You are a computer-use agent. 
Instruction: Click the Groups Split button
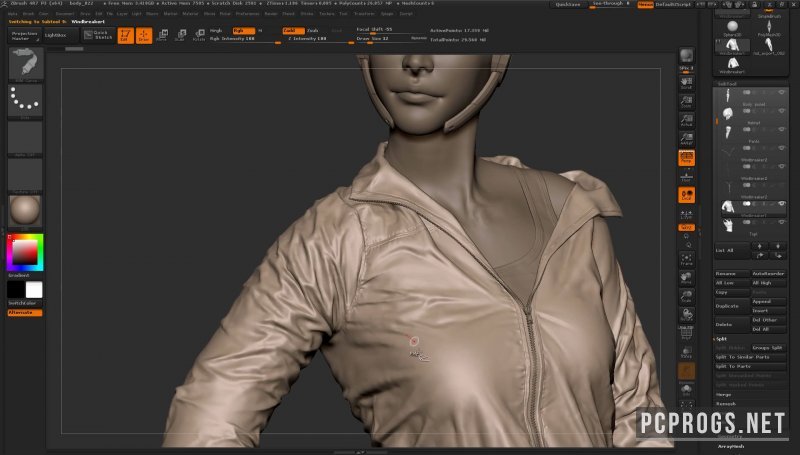click(768, 348)
